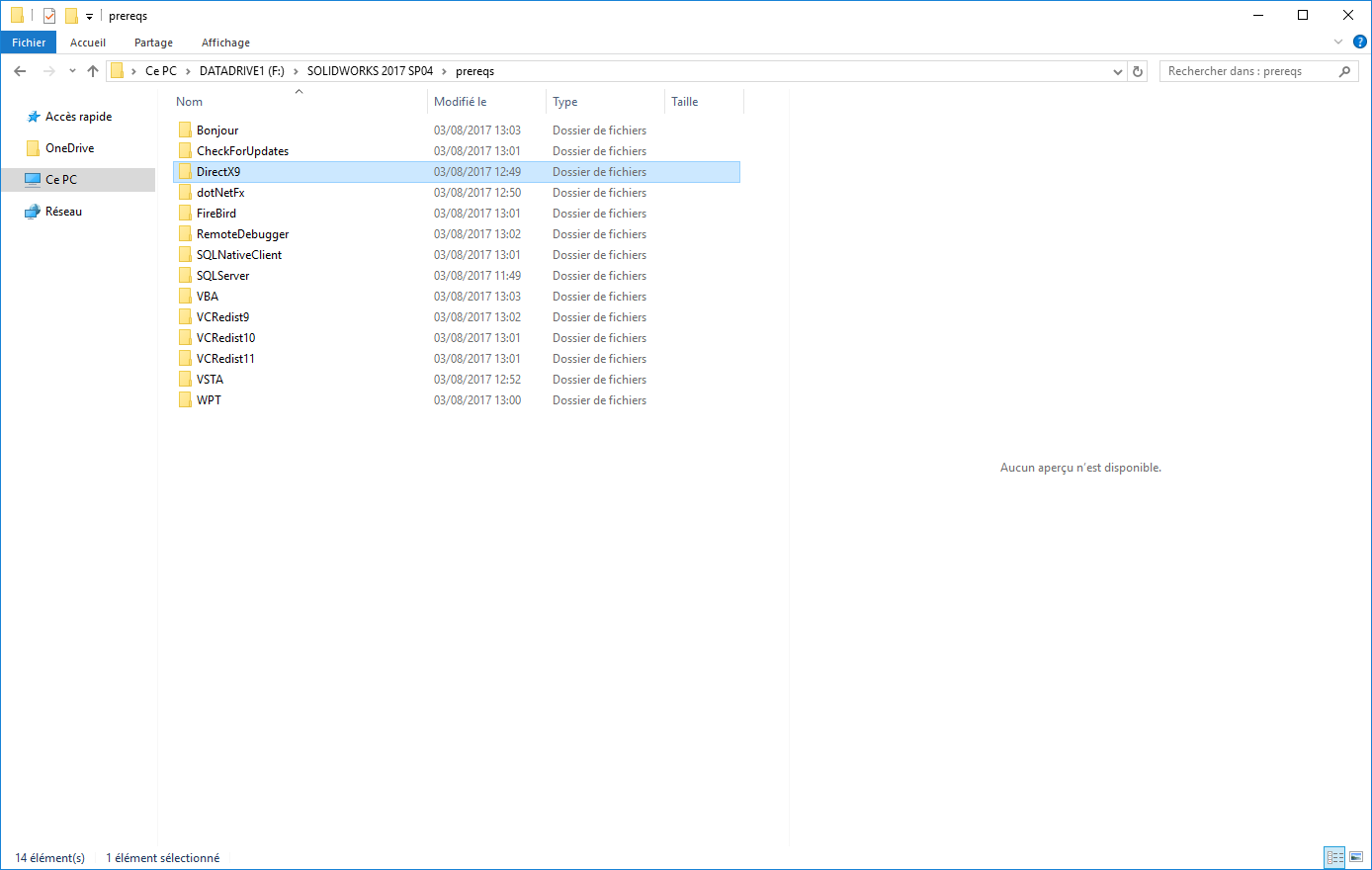Select the dotNetFx folder icon
1372x870 pixels.
tap(185, 193)
